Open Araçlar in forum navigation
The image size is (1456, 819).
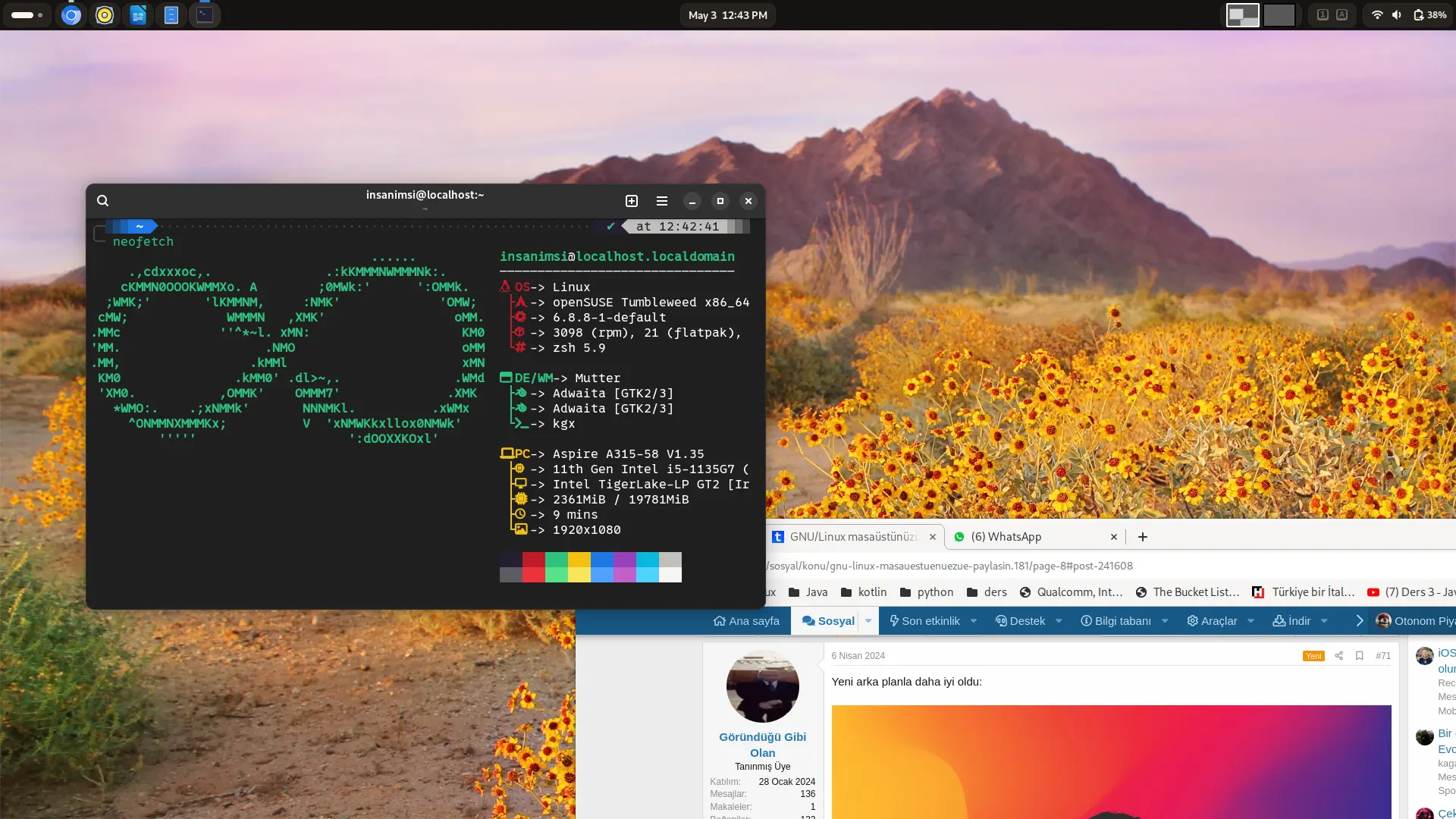click(1212, 621)
